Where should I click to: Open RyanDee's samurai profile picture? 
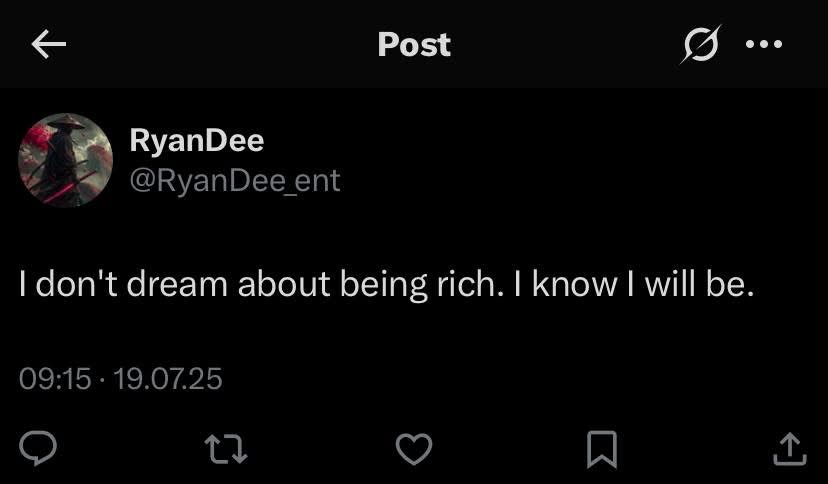[66, 160]
